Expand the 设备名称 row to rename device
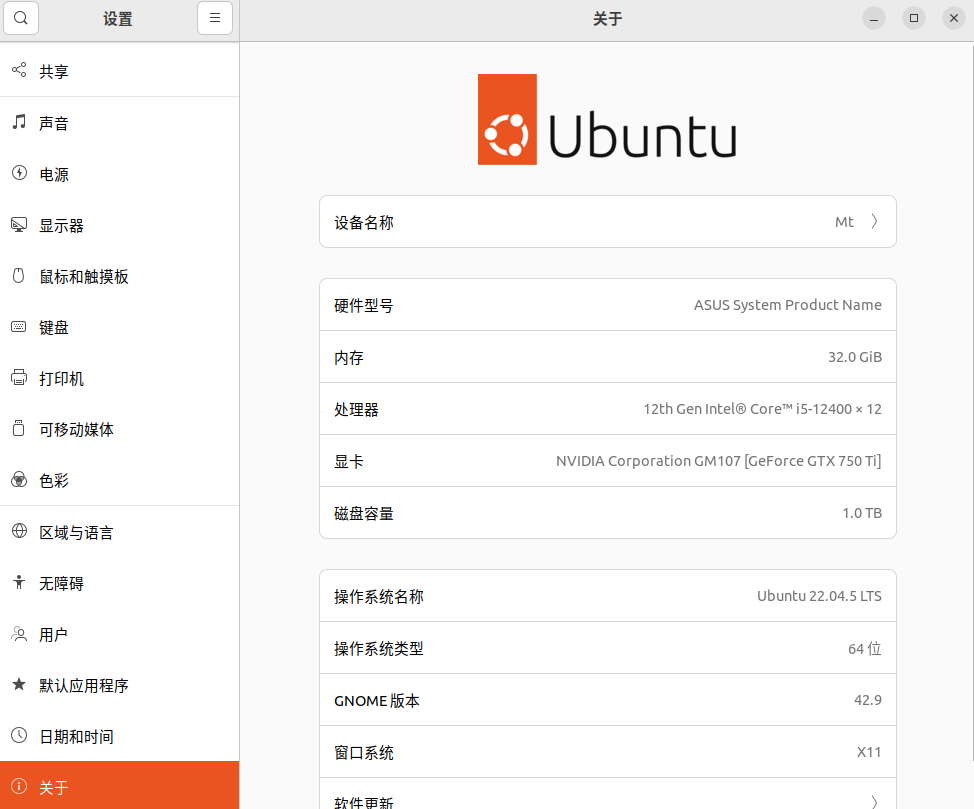 [x=607, y=221]
